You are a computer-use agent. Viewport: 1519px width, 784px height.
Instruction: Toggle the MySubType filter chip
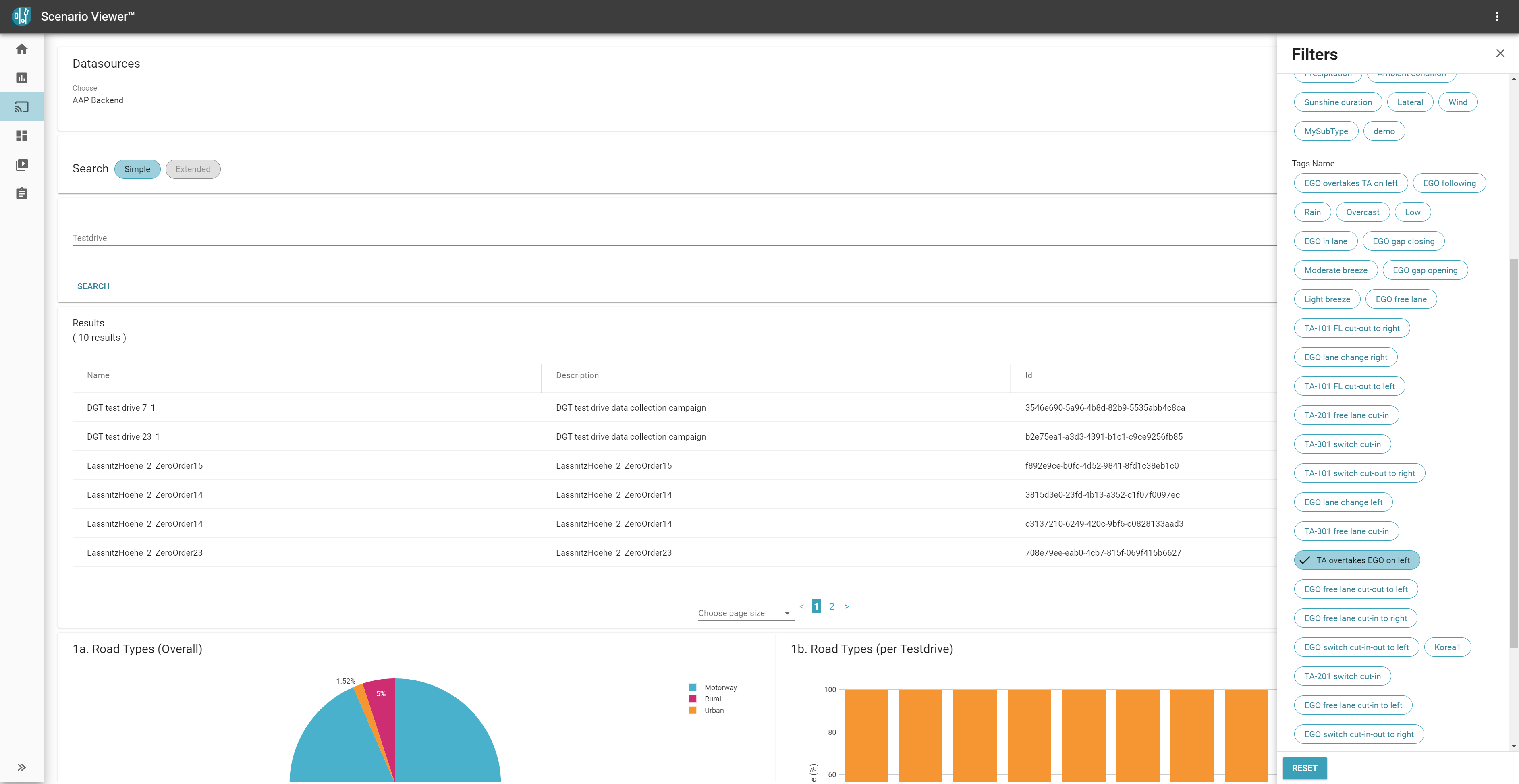point(1326,131)
